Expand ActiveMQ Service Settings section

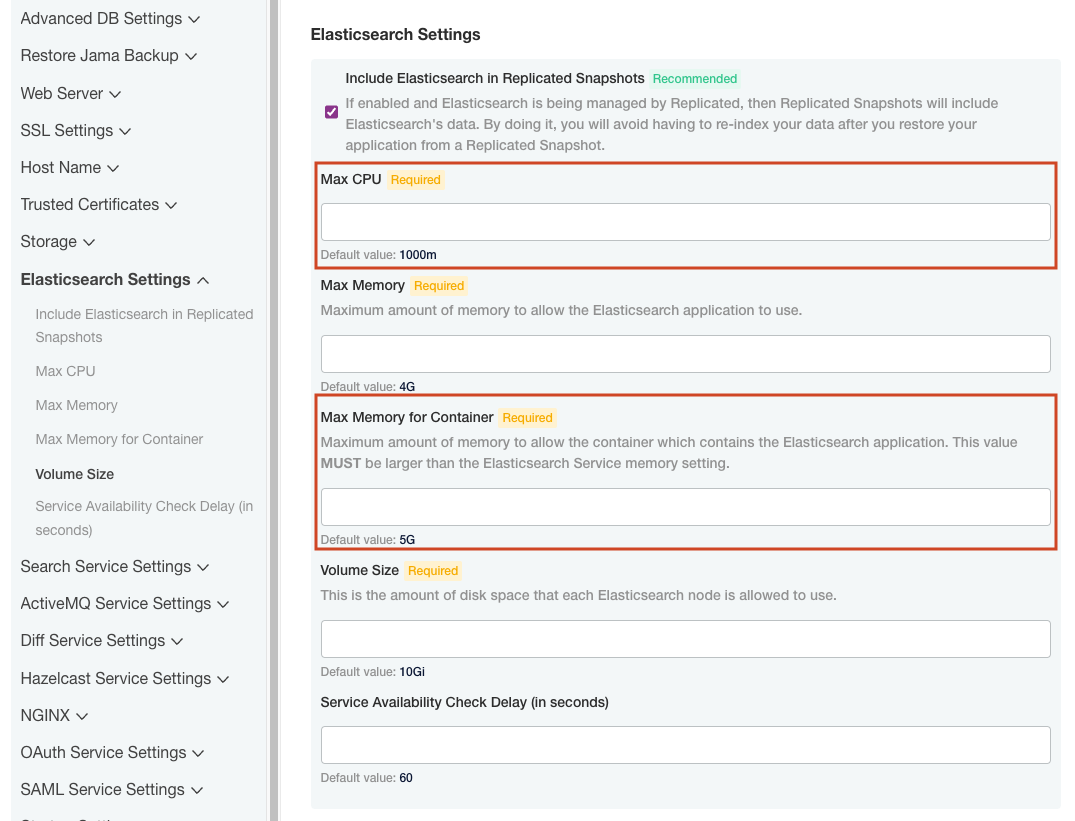(125, 603)
